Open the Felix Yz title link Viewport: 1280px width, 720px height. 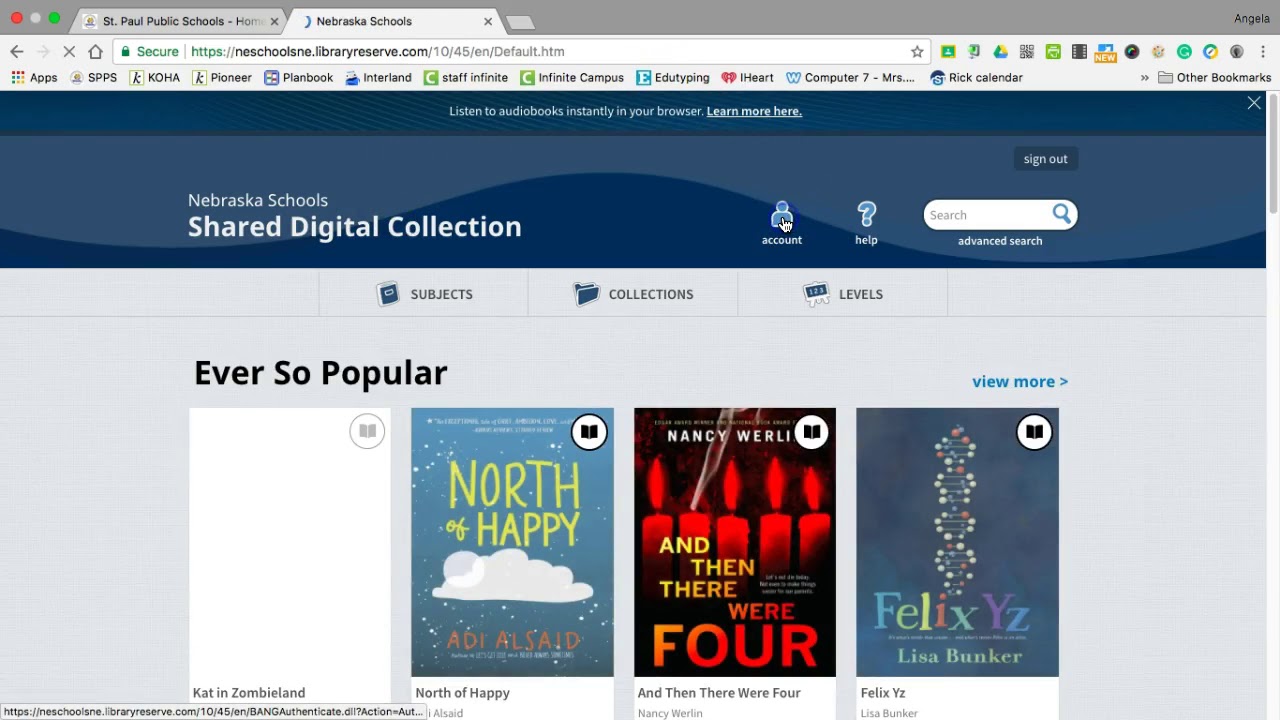[x=883, y=692]
